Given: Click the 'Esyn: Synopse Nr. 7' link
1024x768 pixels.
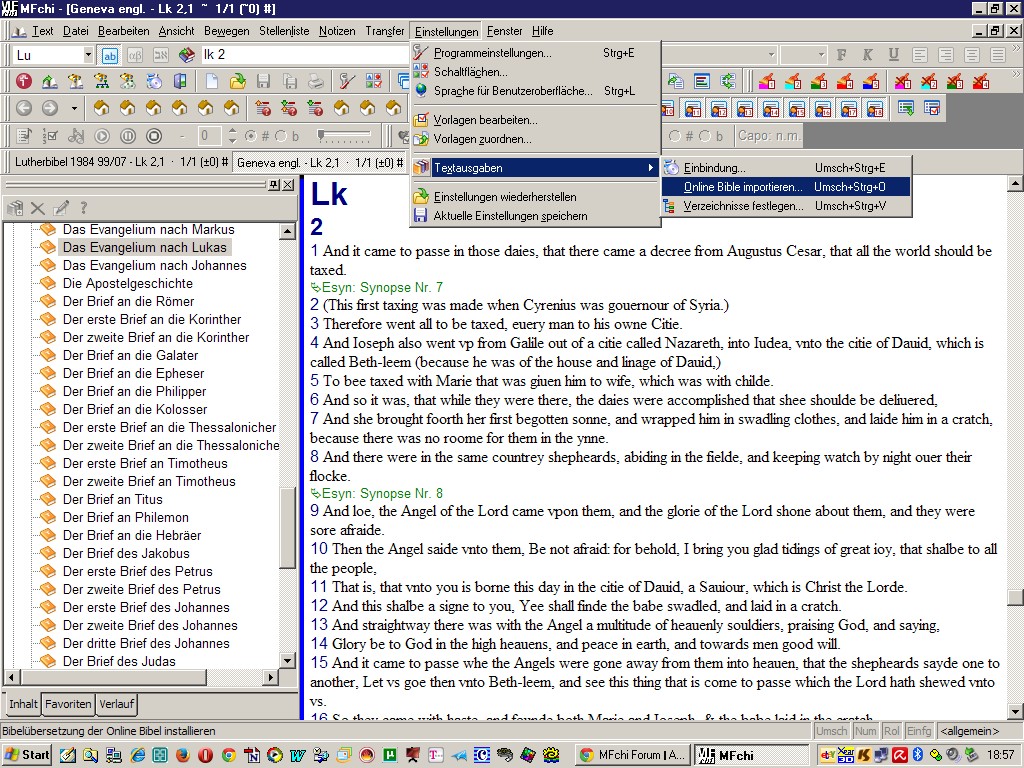Looking at the screenshot, I should pos(383,288).
